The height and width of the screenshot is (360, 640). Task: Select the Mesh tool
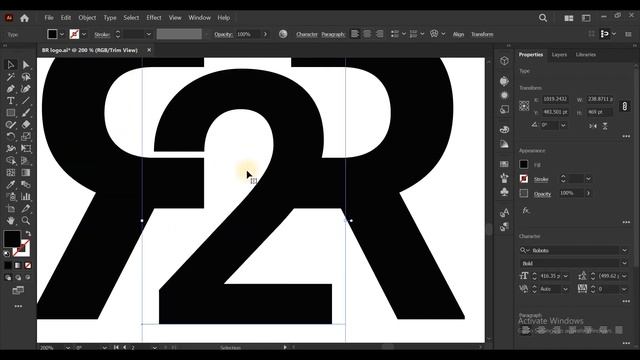point(11,172)
